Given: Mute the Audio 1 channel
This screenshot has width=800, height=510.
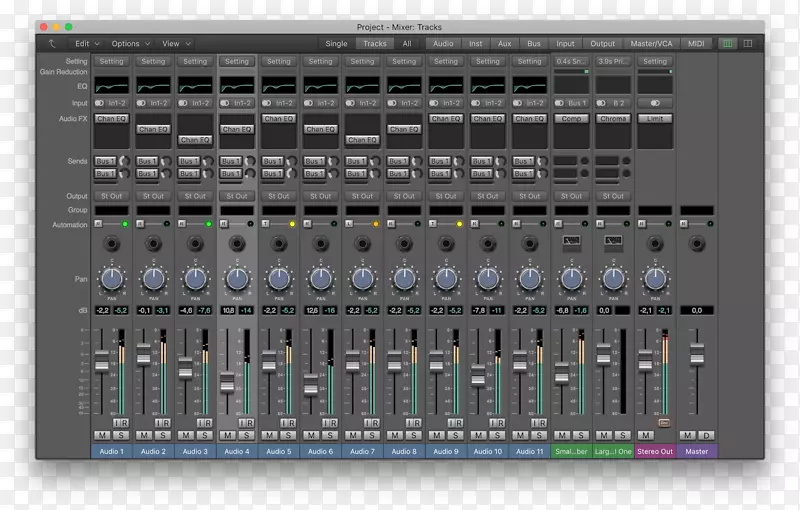Looking at the screenshot, I should [101, 436].
